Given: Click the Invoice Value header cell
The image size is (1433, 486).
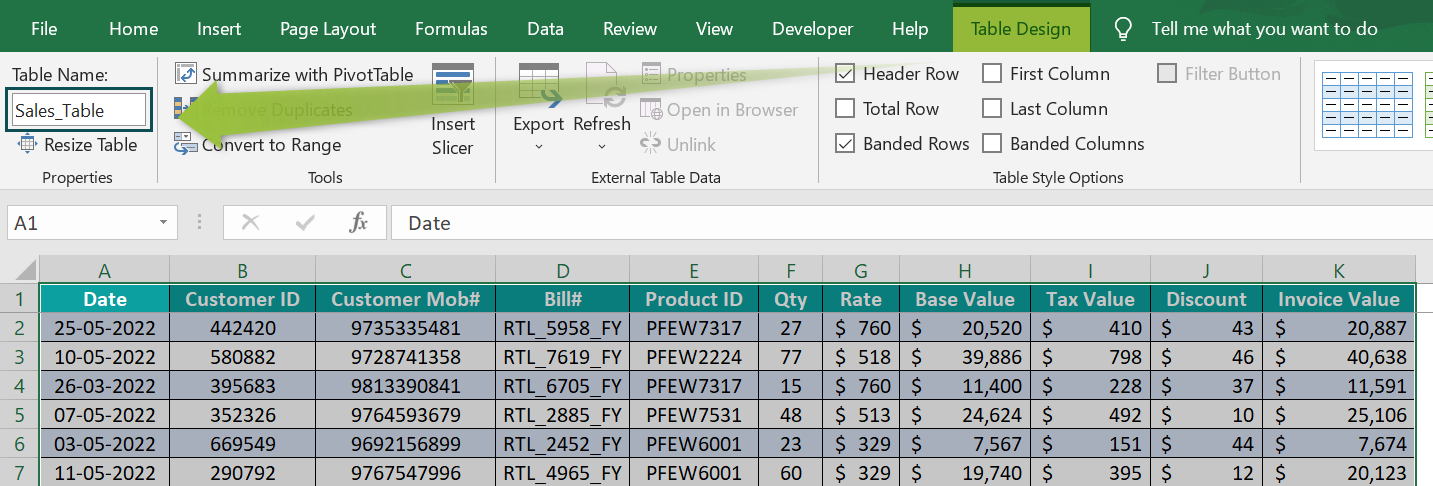Looking at the screenshot, I should coord(1339,298).
